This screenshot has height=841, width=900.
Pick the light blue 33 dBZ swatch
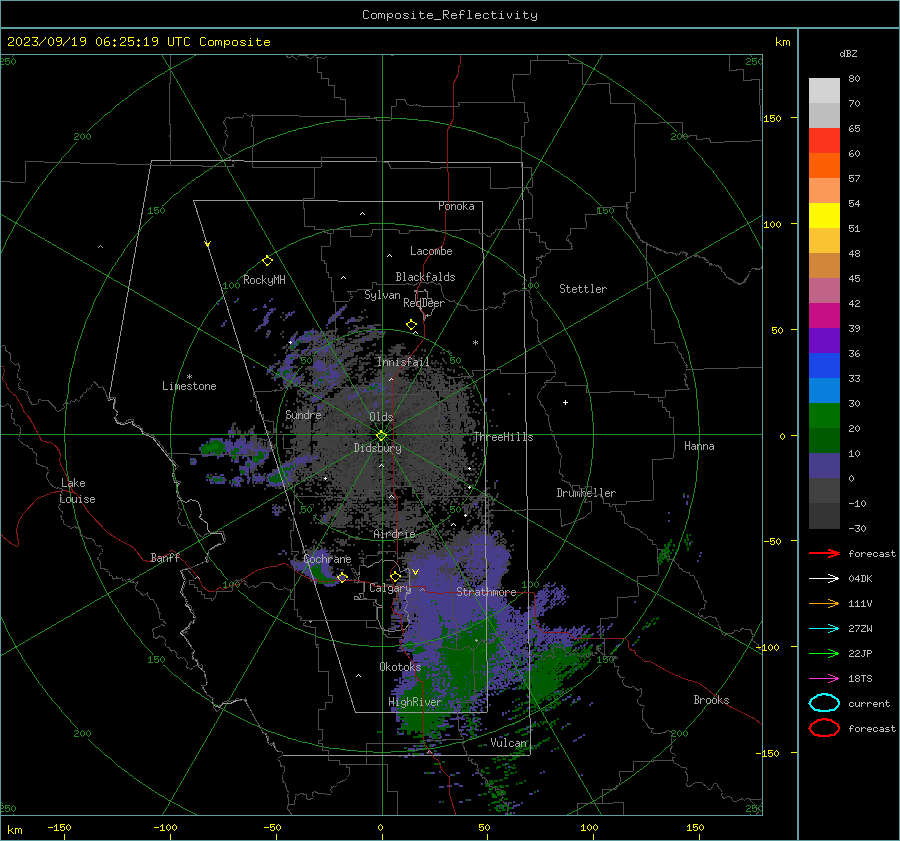pos(824,390)
